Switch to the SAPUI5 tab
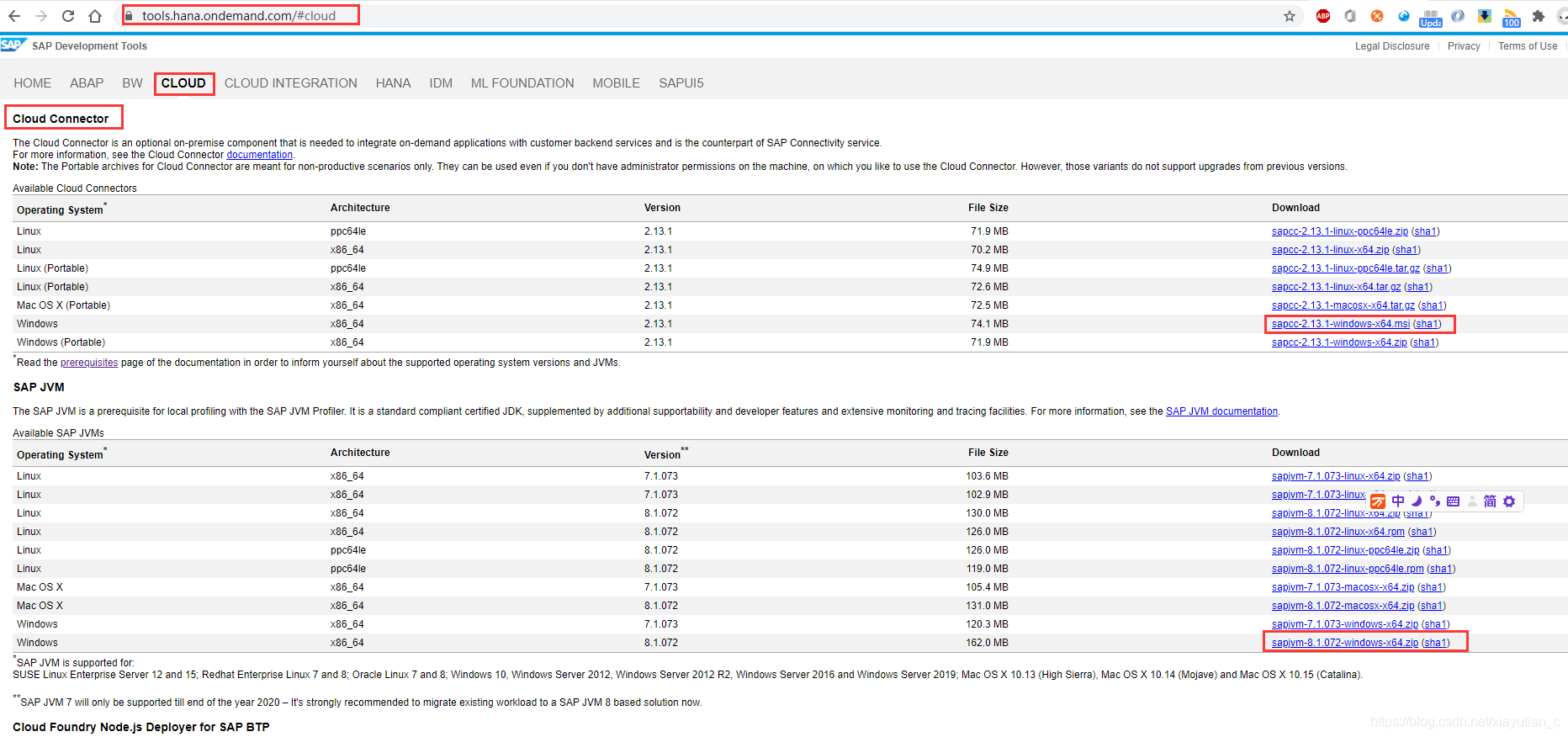This screenshot has height=737, width=1568. coord(681,83)
